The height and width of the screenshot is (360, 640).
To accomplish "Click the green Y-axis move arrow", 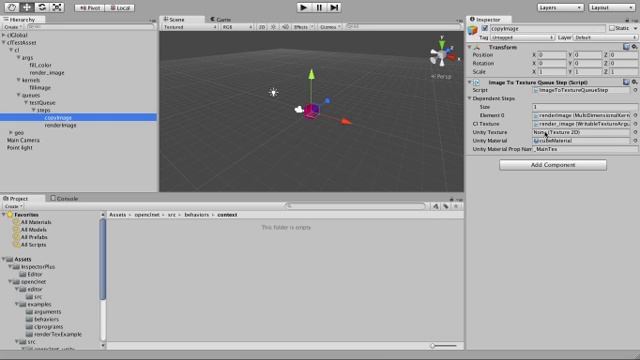I will 311,74.
